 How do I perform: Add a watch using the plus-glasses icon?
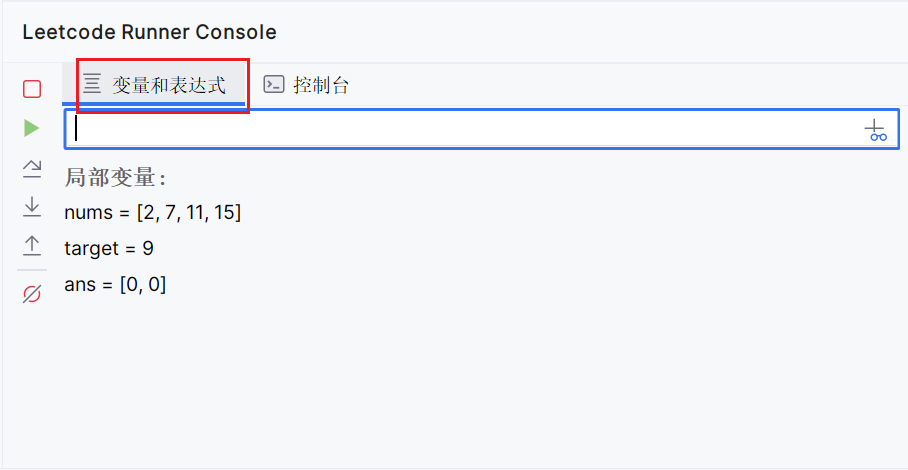tap(876, 130)
